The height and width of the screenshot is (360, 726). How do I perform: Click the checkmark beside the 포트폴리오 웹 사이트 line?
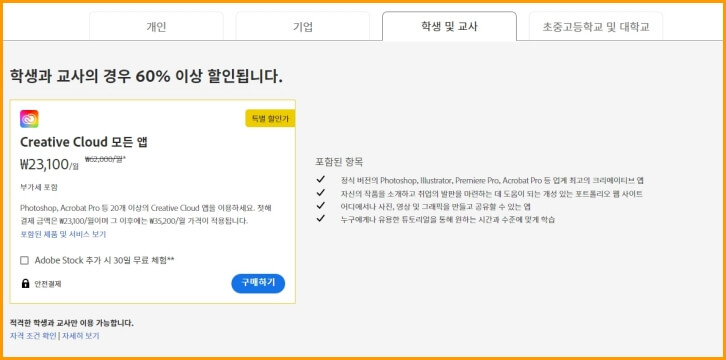pos(320,192)
